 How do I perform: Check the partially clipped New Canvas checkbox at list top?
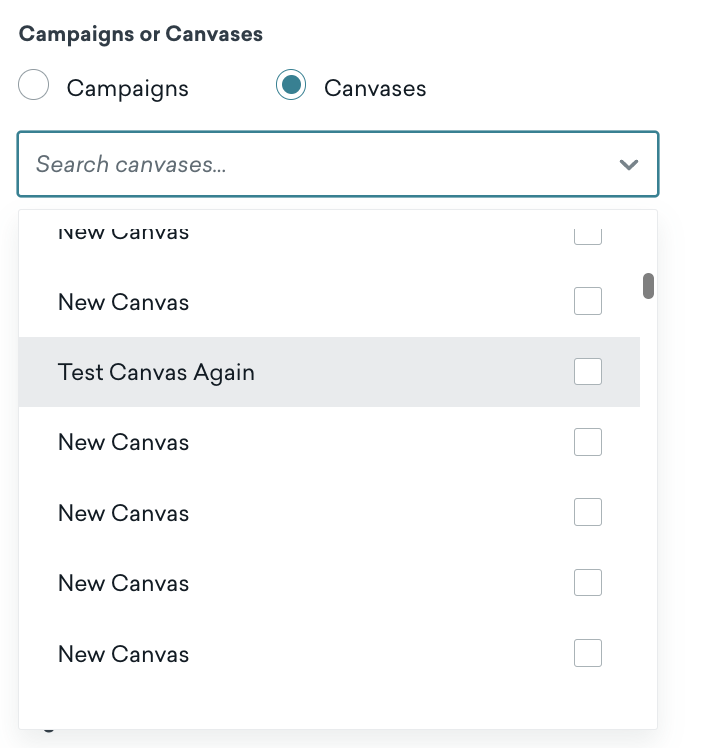pos(587,237)
